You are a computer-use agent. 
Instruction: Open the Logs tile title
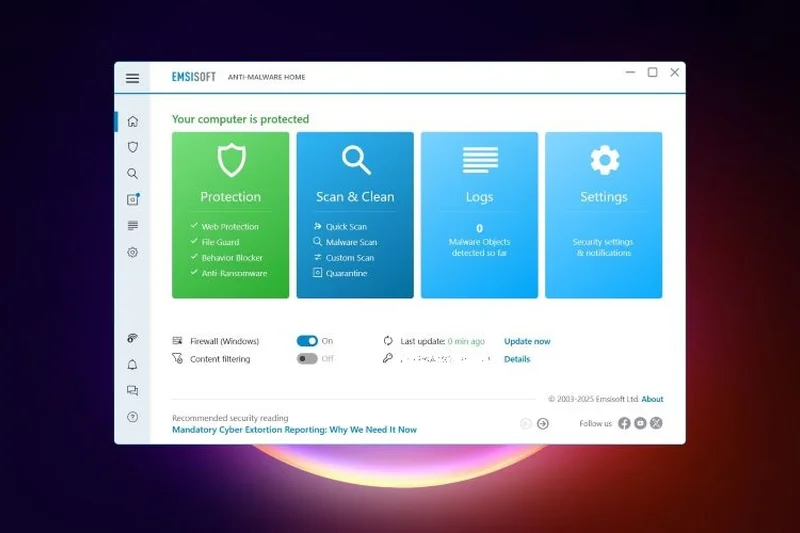(480, 197)
